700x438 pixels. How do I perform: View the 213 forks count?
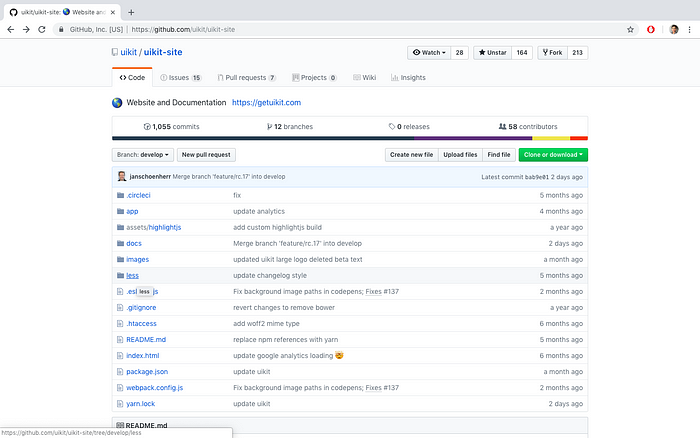pyautogui.click(x=577, y=52)
